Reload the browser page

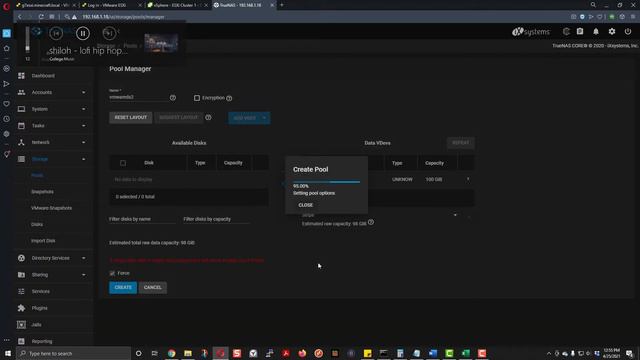click(x=41, y=17)
